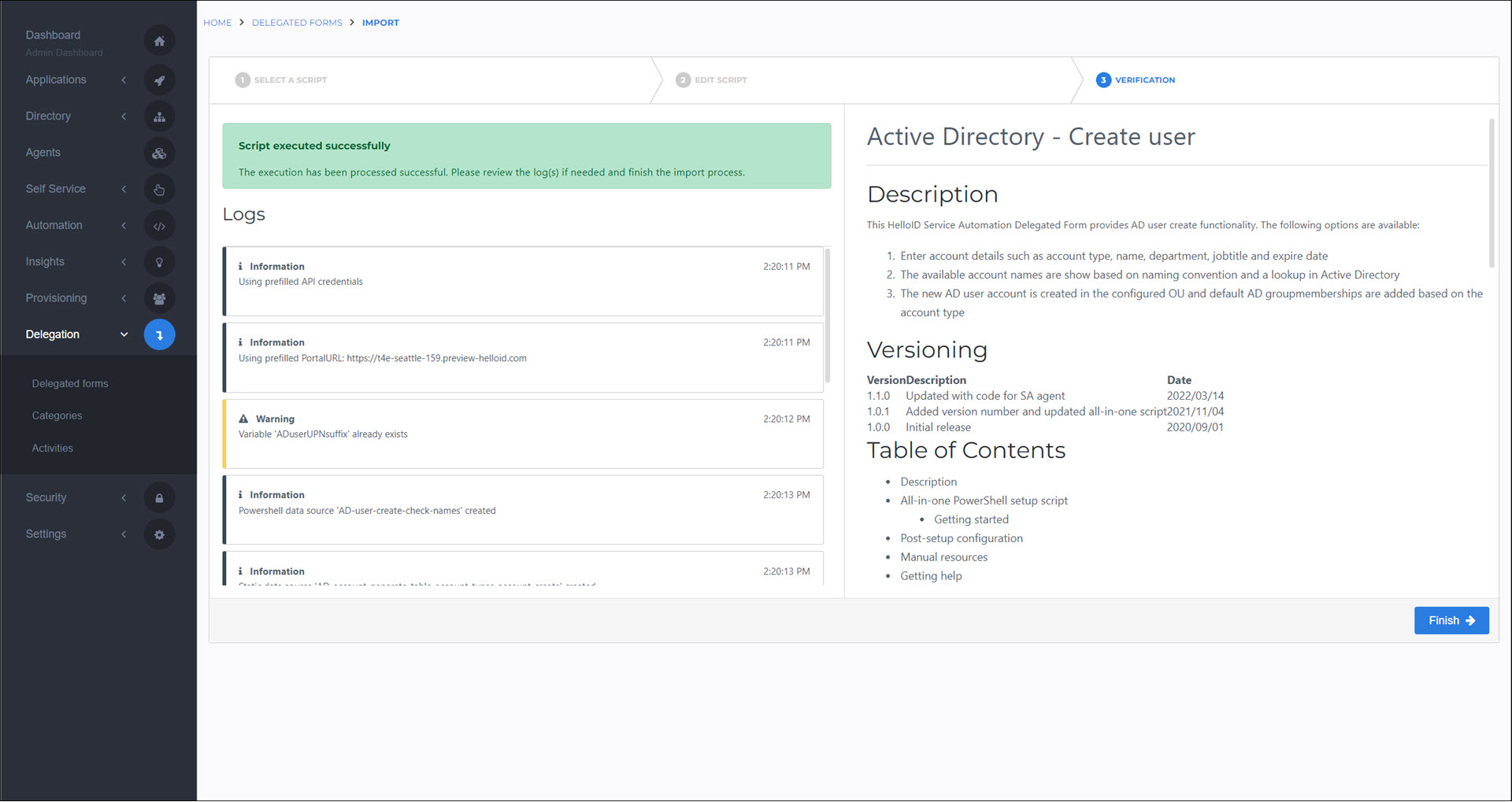This screenshot has width=1512, height=802.
Task: Collapse the Delegation menu chevron
Action: [124, 334]
